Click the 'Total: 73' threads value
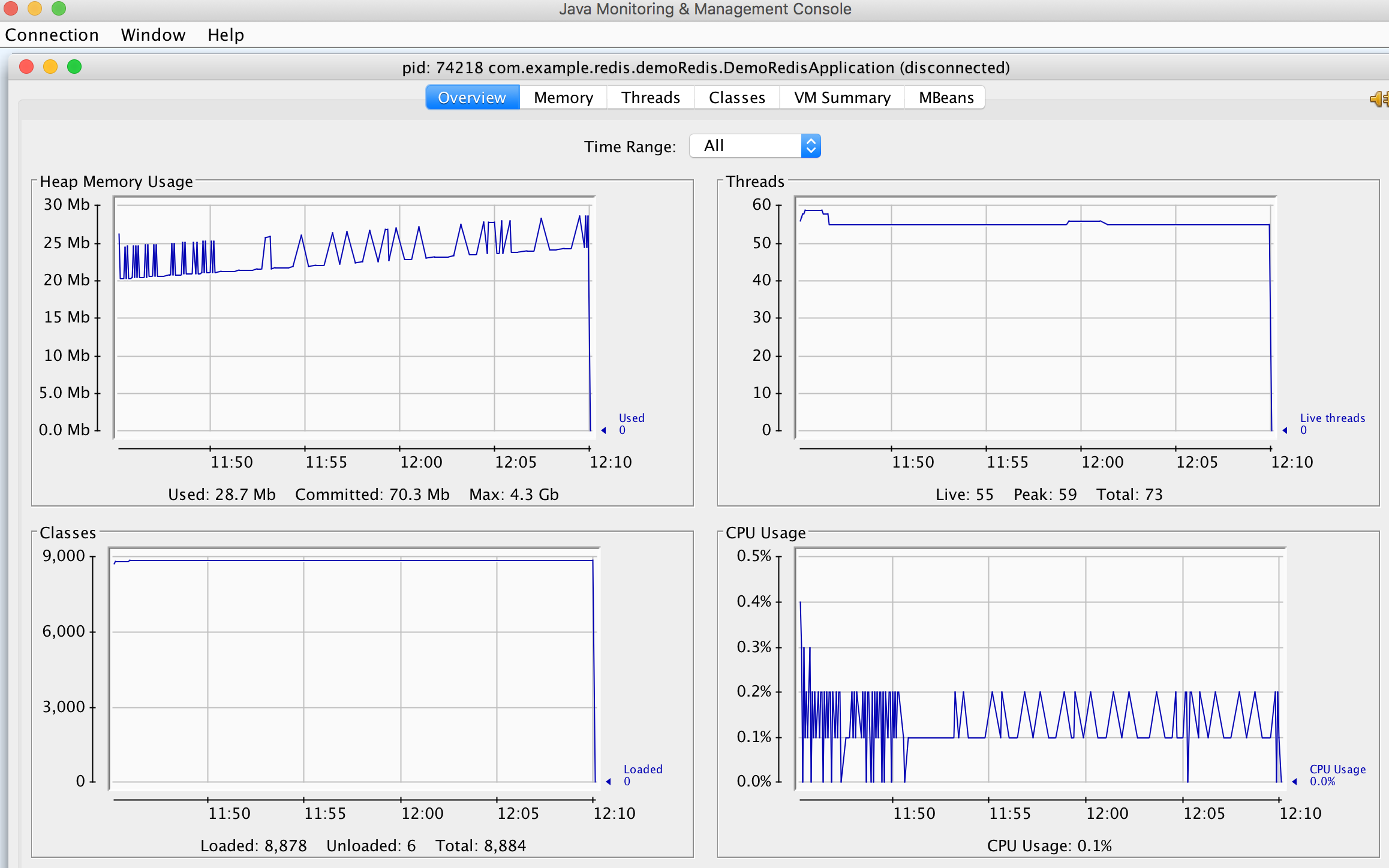Screen dimensions: 1389x868 pos(1129,495)
